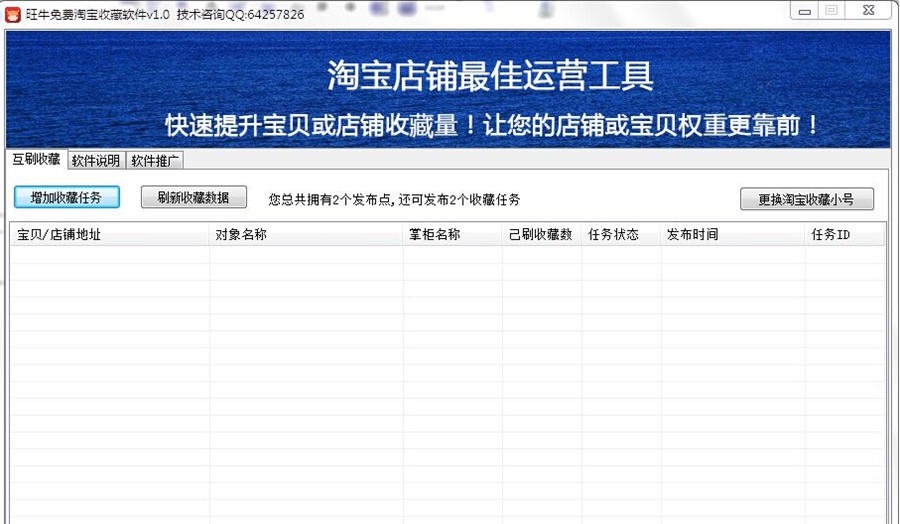Viewport: 900px width, 524px height.
Task: Switch to the 互刷收藏 tab
Action: [x=37, y=160]
